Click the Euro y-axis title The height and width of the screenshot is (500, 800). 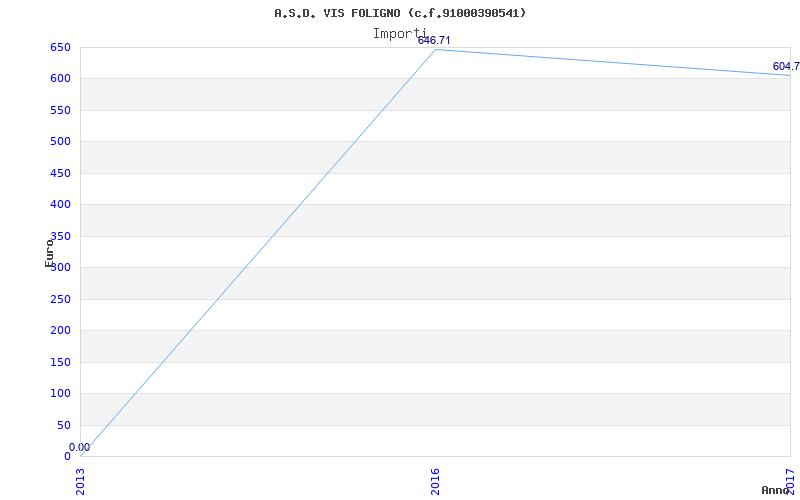pyautogui.click(x=49, y=253)
